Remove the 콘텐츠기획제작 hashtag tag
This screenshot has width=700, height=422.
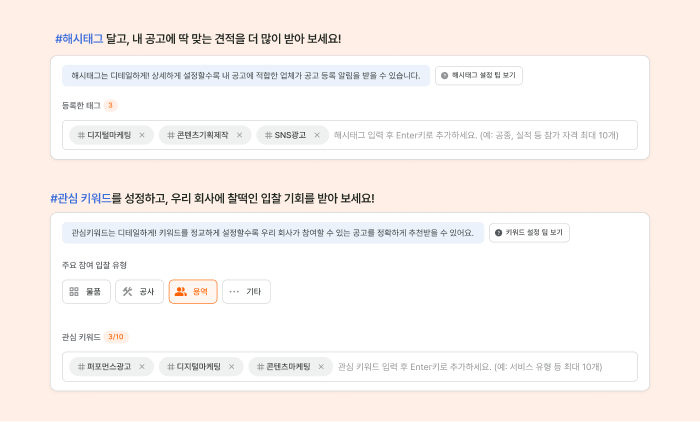pos(239,135)
